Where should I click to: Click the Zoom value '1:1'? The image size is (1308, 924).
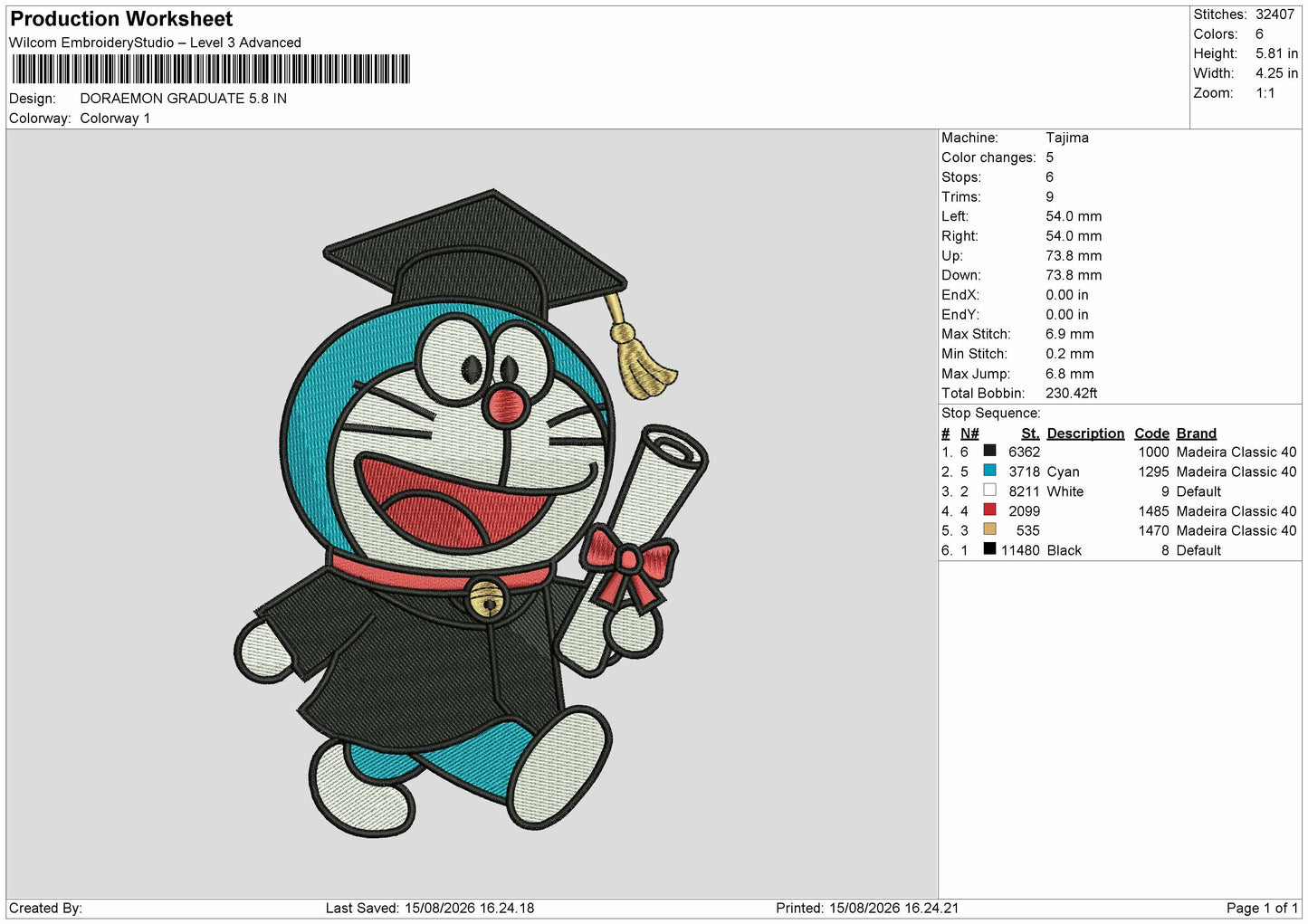pos(1265,93)
